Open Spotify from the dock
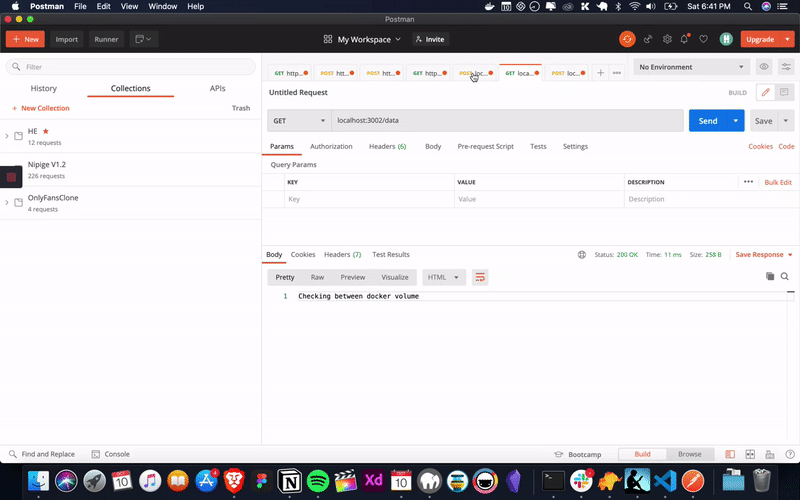Viewport: 800px width, 500px height. click(x=318, y=480)
